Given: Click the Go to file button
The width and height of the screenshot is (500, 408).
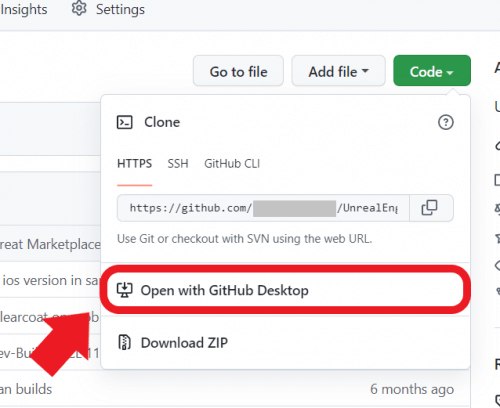Looking at the screenshot, I should coord(238,71).
